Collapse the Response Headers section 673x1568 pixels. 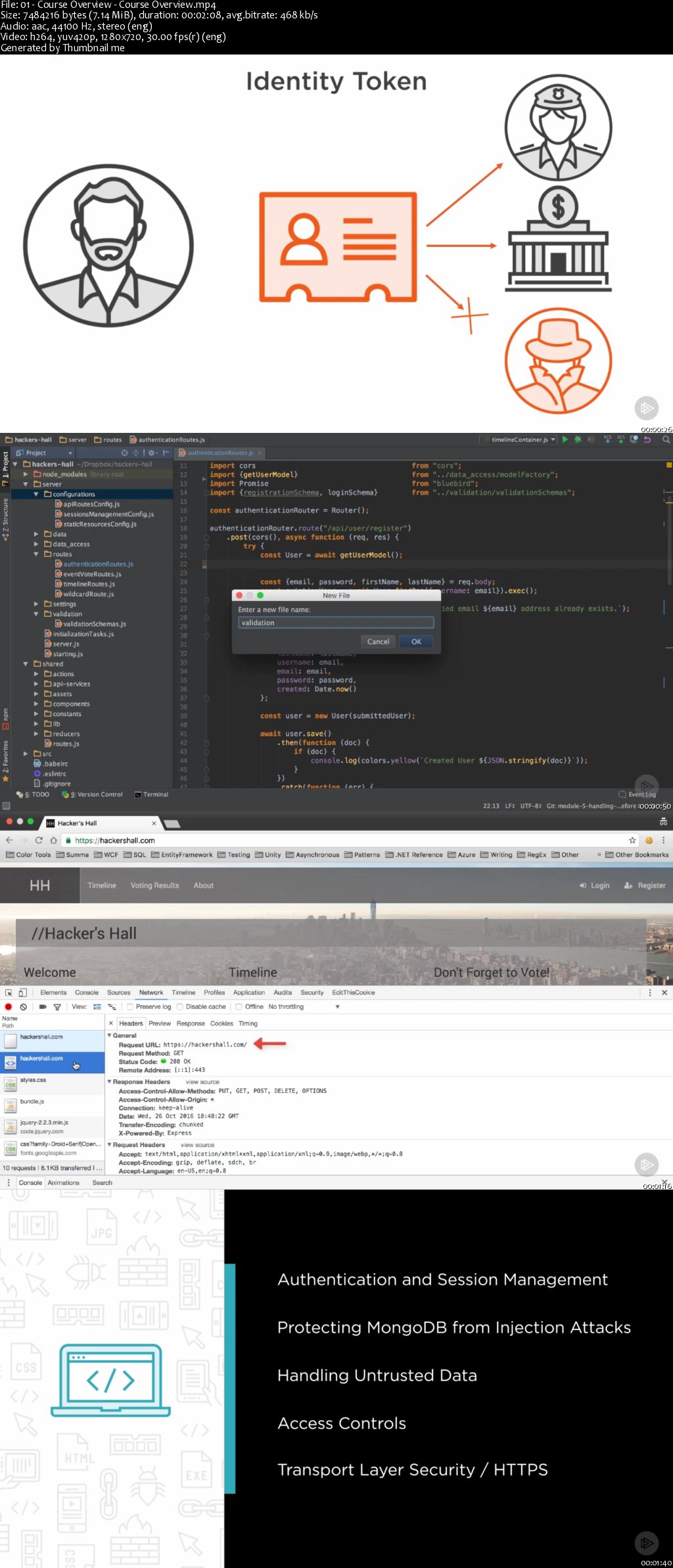(x=110, y=1082)
